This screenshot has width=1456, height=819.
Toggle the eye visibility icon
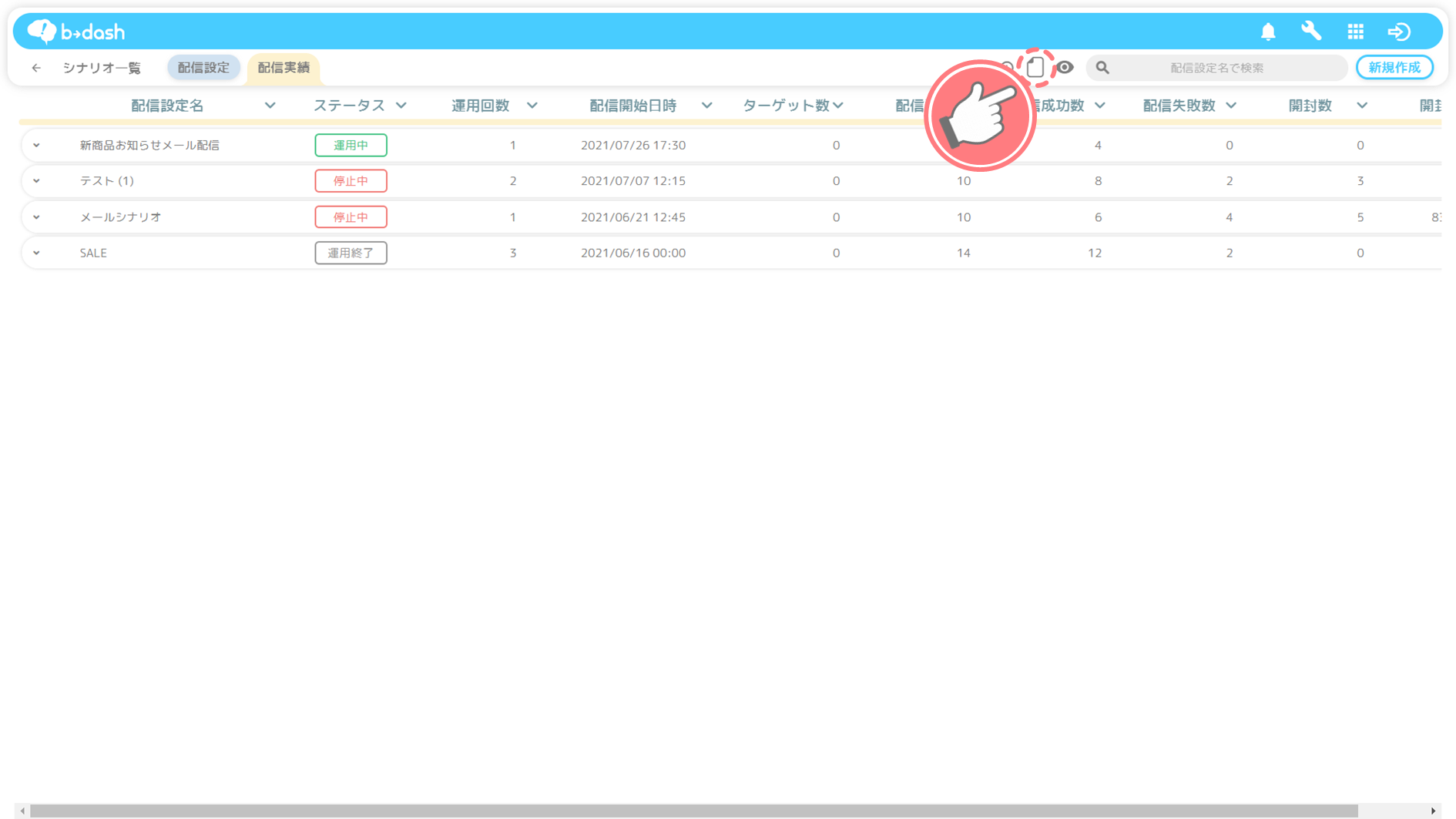(1065, 67)
